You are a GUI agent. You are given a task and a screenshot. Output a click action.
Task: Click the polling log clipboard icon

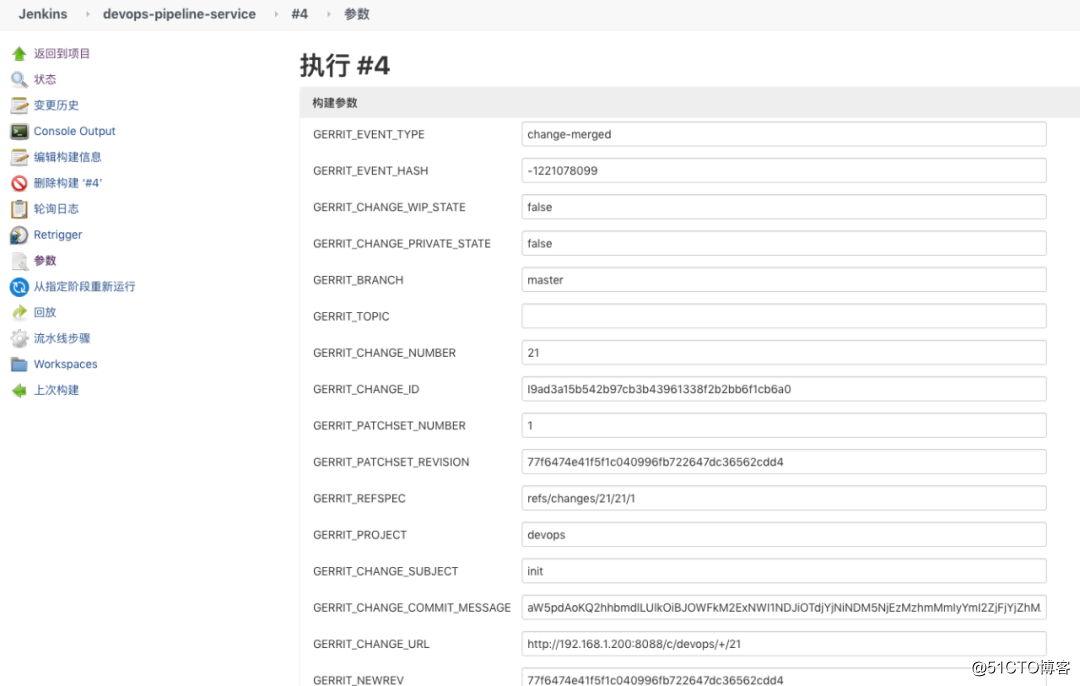click(x=19, y=209)
